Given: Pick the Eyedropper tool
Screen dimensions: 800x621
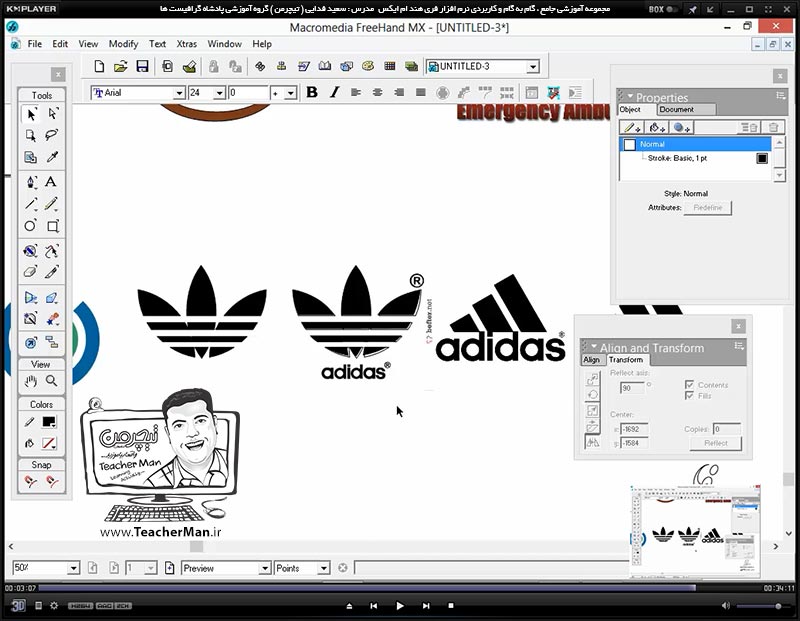Looking at the screenshot, I should click(52, 157).
